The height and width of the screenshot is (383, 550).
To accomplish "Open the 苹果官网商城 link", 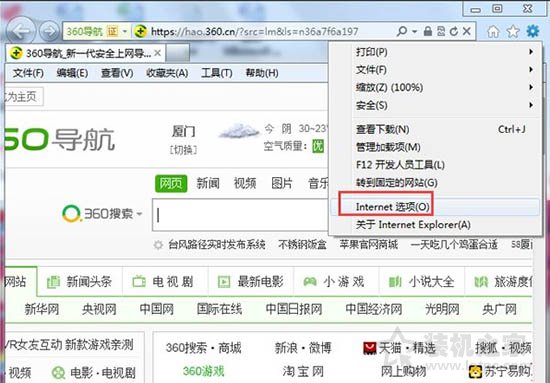I will [x=368, y=244].
